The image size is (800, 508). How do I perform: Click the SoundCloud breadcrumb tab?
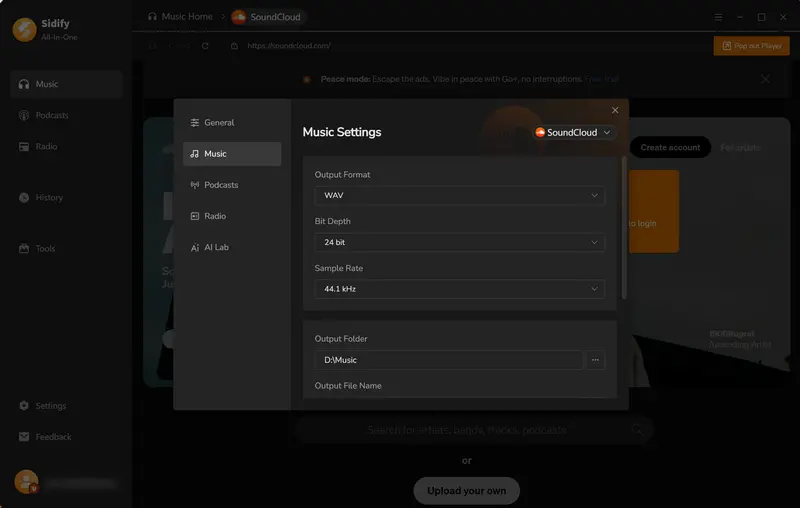pos(267,17)
